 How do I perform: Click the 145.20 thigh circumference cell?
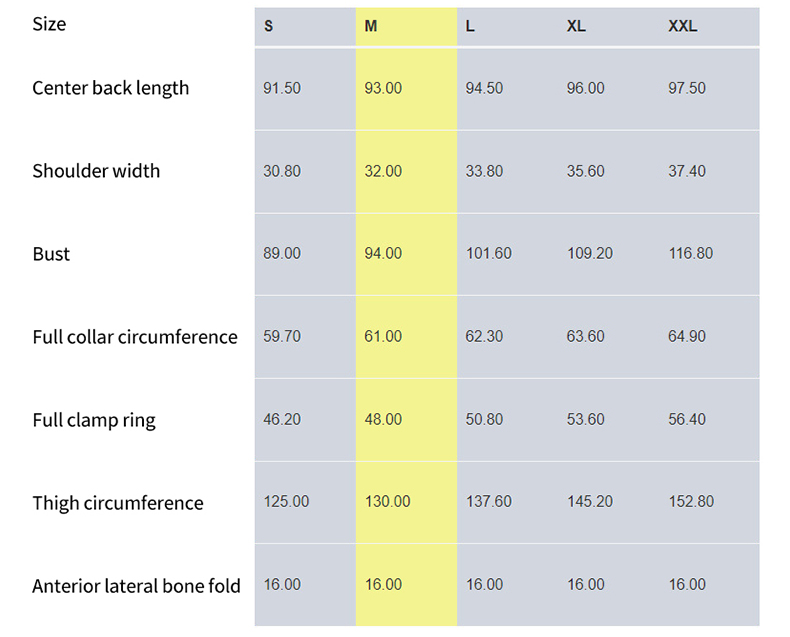(x=589, y=502)
